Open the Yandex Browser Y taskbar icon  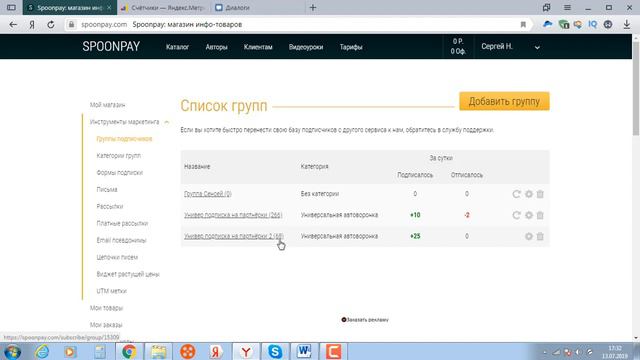tap(246, 351)
